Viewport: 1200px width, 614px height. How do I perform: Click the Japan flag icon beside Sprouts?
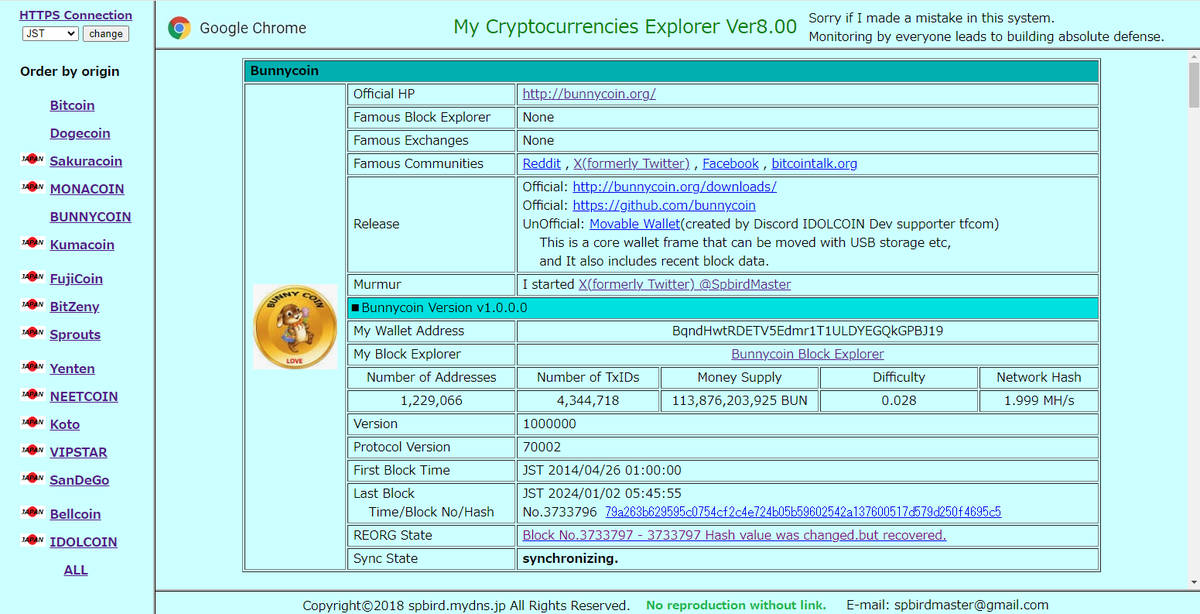click(x=31, y=334)
